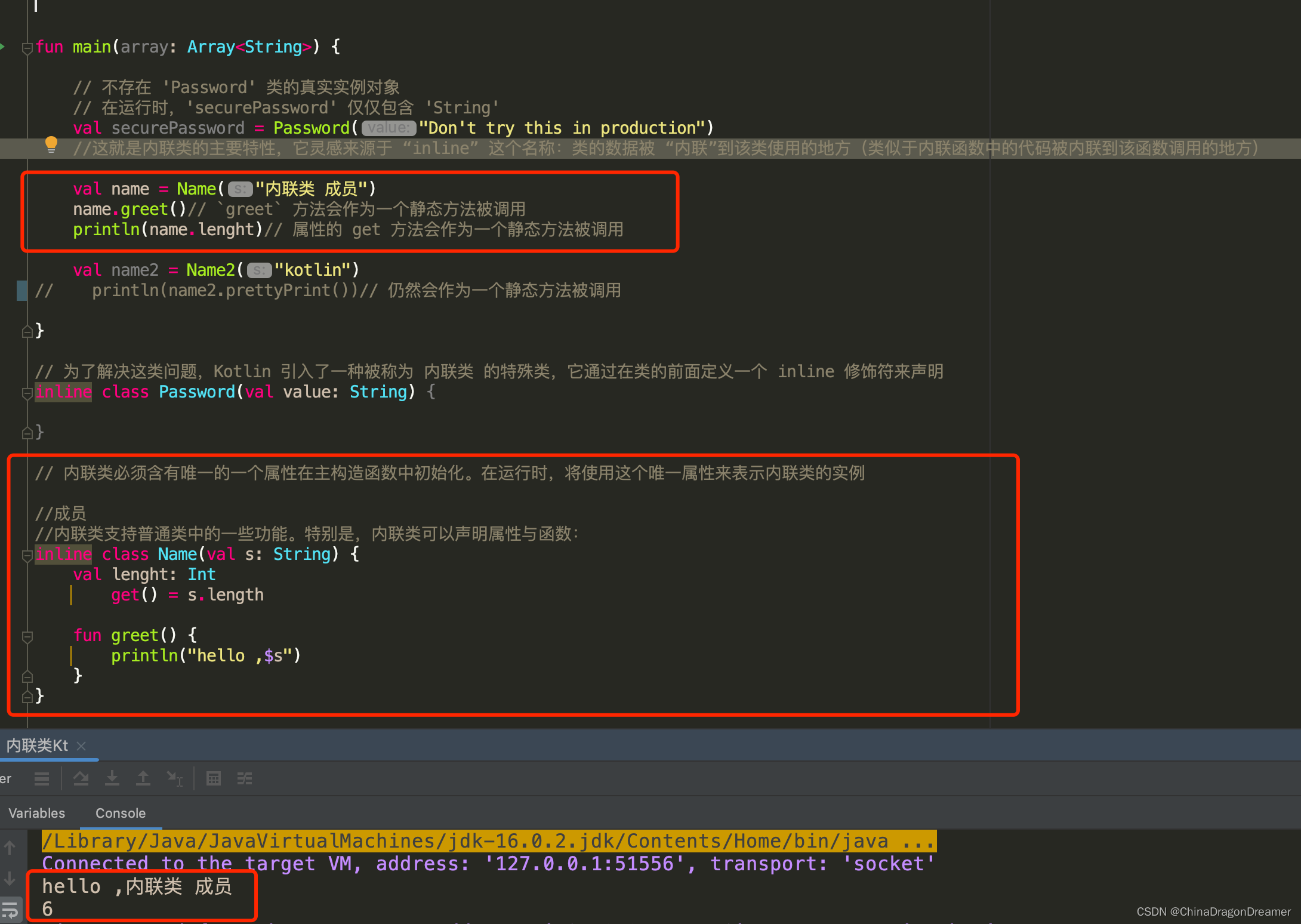Screen dimensions: 1301x924
Task: Click 'get()' accessor in Name class
Action: click(x=134, y=595)
